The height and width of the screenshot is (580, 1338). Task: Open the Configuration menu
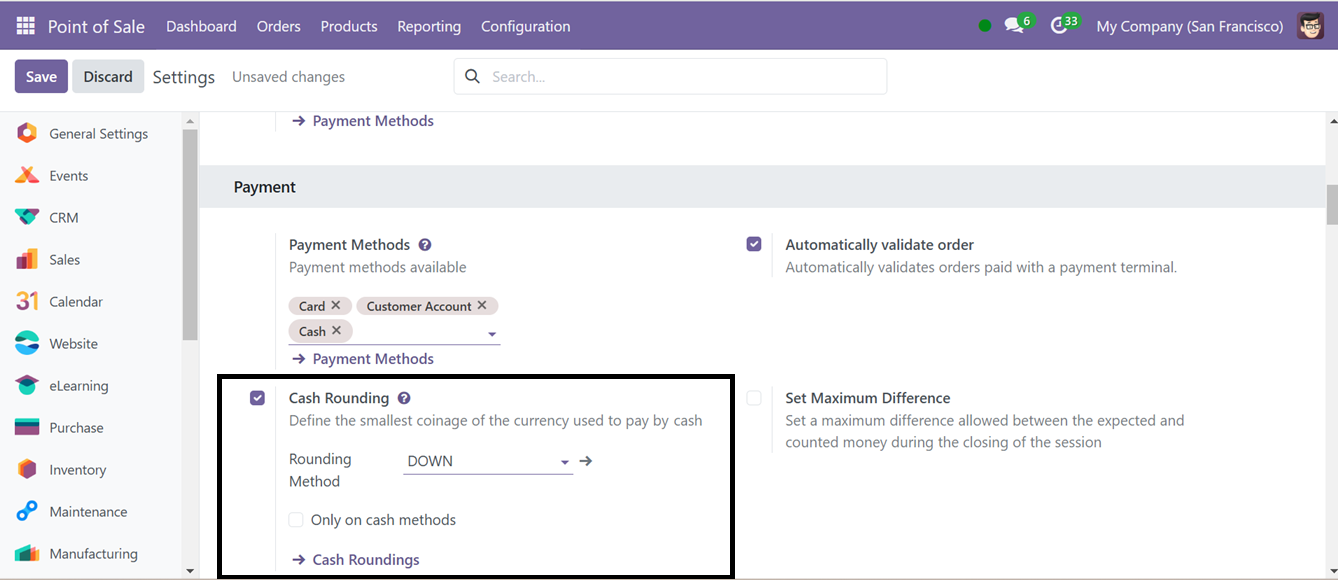[526, 26]
